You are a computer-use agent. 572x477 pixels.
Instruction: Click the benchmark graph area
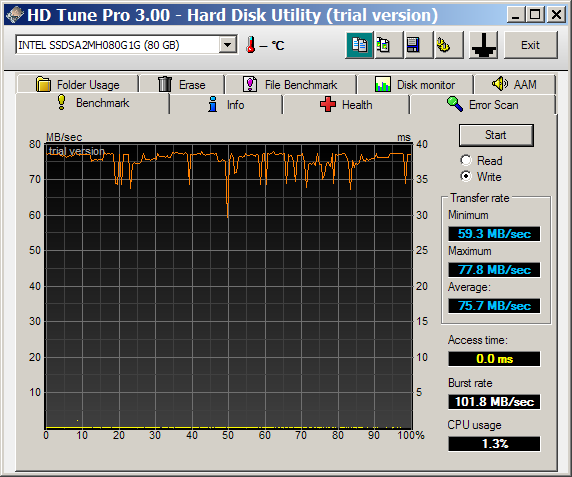(229, 286)
